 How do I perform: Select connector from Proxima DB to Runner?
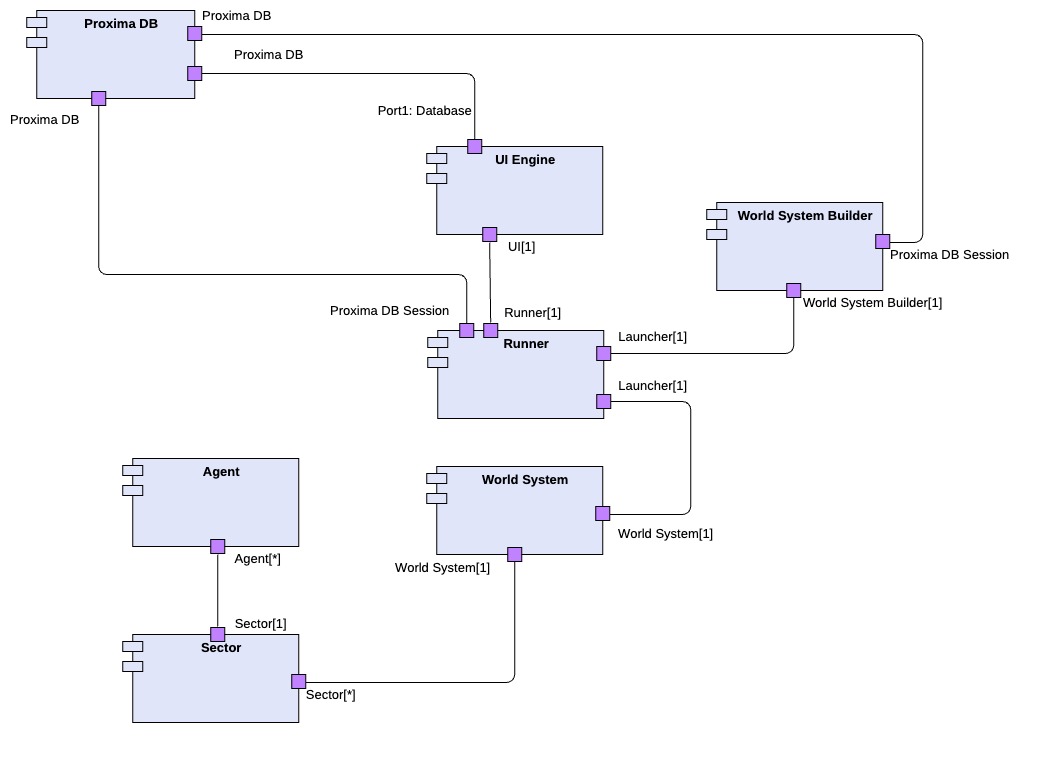point(281,274)
